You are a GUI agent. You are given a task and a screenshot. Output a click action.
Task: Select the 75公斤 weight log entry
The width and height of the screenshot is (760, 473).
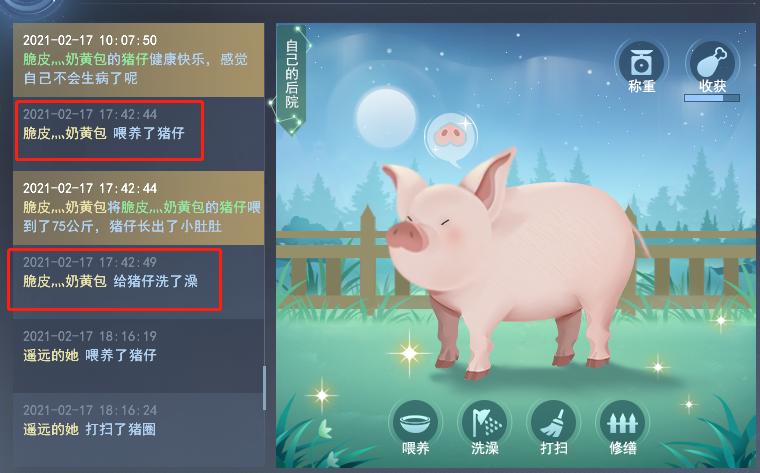(x=139, y=208)
